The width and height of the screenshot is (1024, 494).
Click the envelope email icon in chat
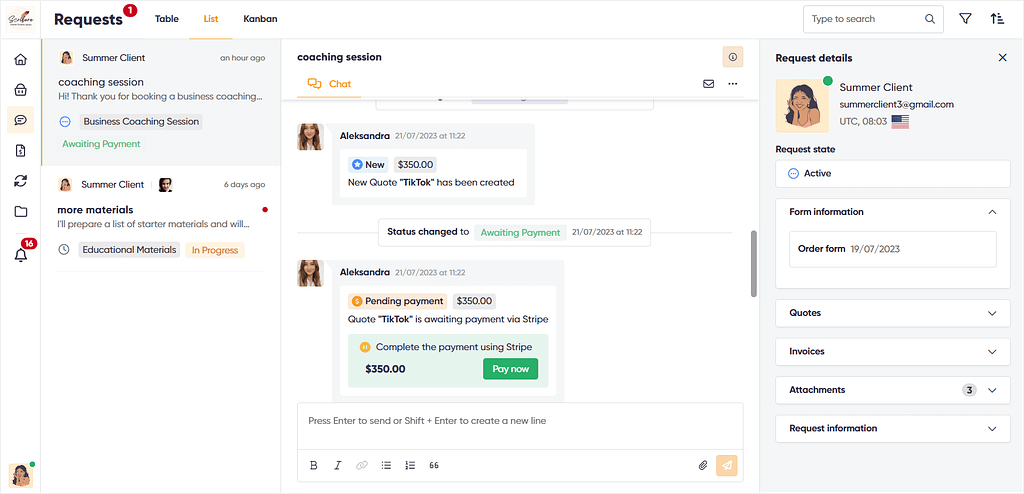[708, 84]
